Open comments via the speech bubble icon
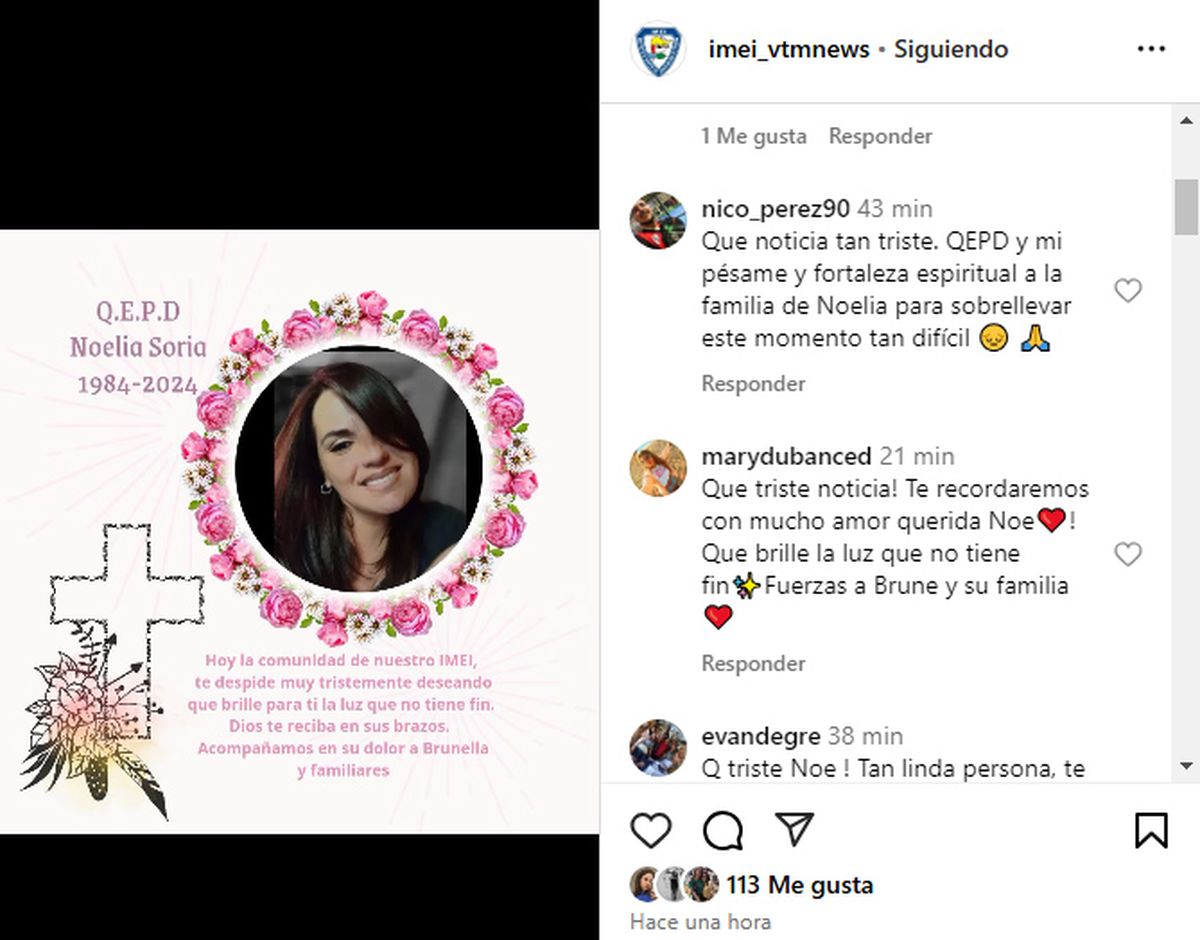The height and width of the screenshot is (940, 1200). coord(722,830)
